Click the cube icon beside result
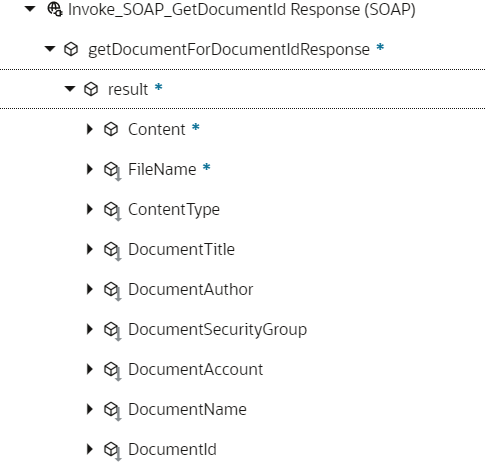This screenshot has height=467, width=485. click(x=91, y=89)
